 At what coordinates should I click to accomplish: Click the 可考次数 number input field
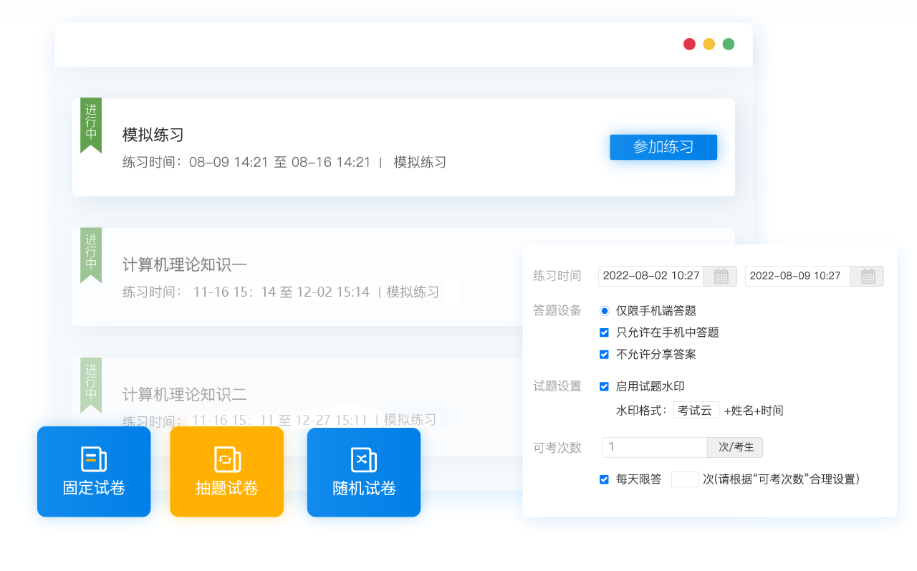pos(654,447)
